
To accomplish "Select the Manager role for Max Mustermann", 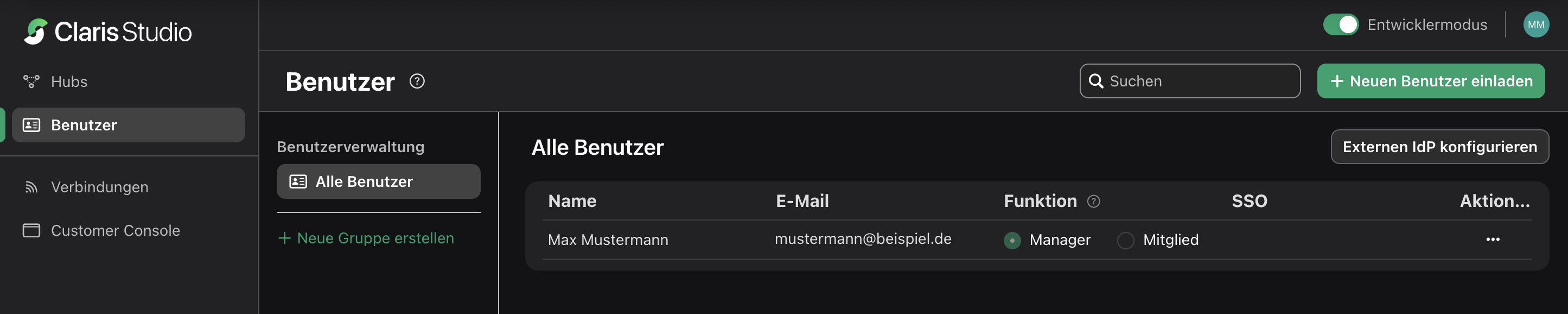I will [1012, 240].
